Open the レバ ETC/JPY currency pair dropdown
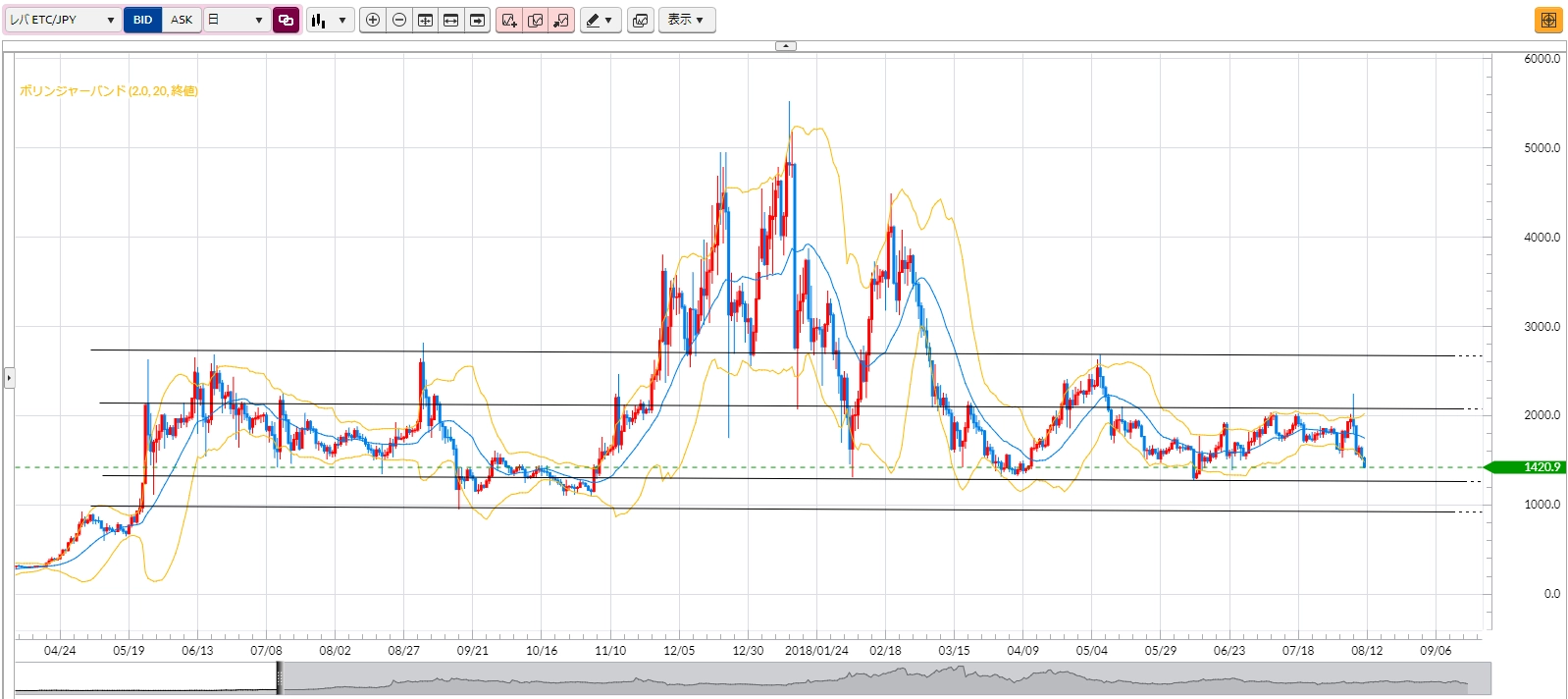The width and height of the screenshot is (1568, 699). pos(63,20)
